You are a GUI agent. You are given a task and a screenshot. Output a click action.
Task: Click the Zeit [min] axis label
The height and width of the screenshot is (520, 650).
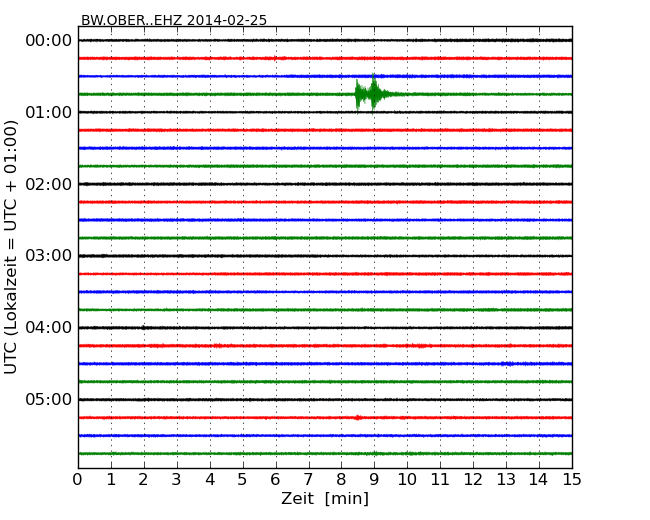(325, 498)
